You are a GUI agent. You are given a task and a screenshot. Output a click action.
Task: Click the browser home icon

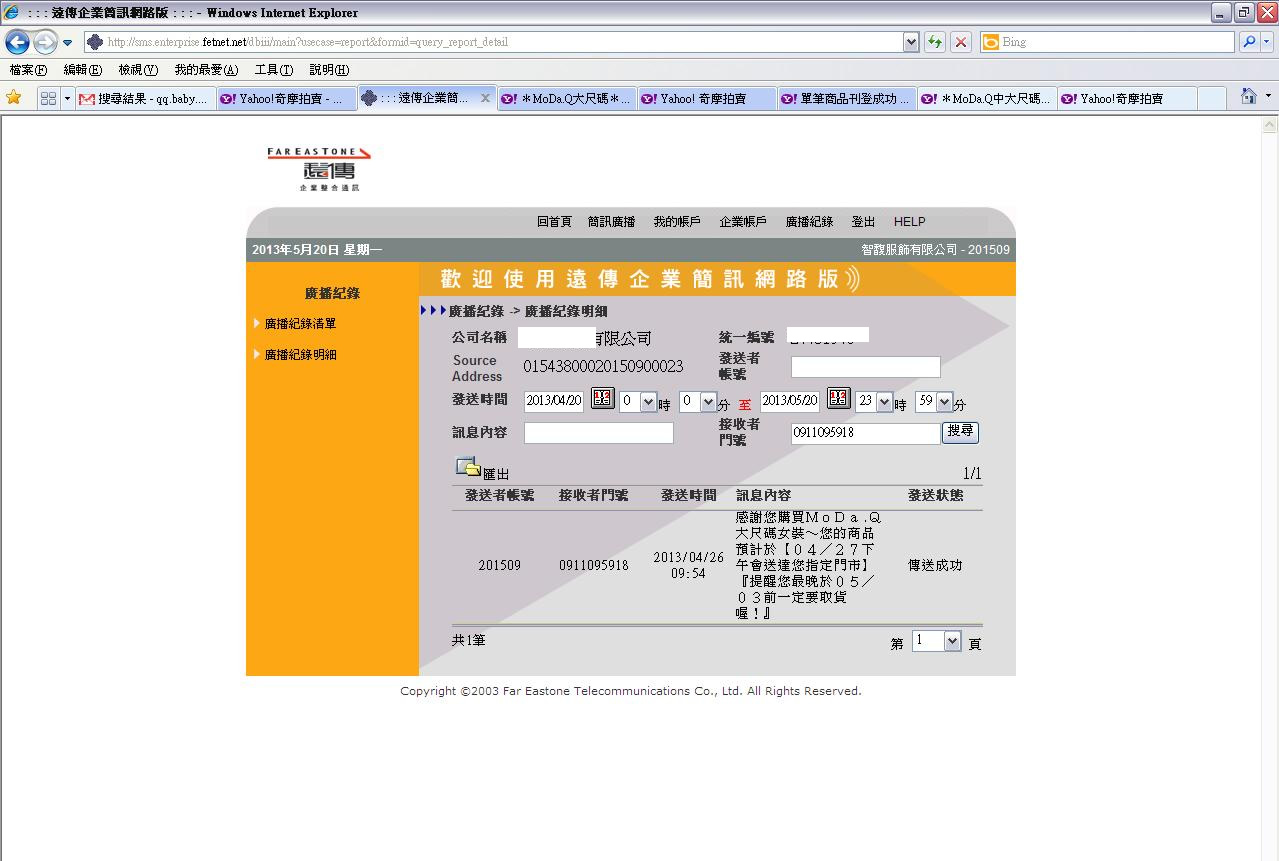[x=1248, y=97]
